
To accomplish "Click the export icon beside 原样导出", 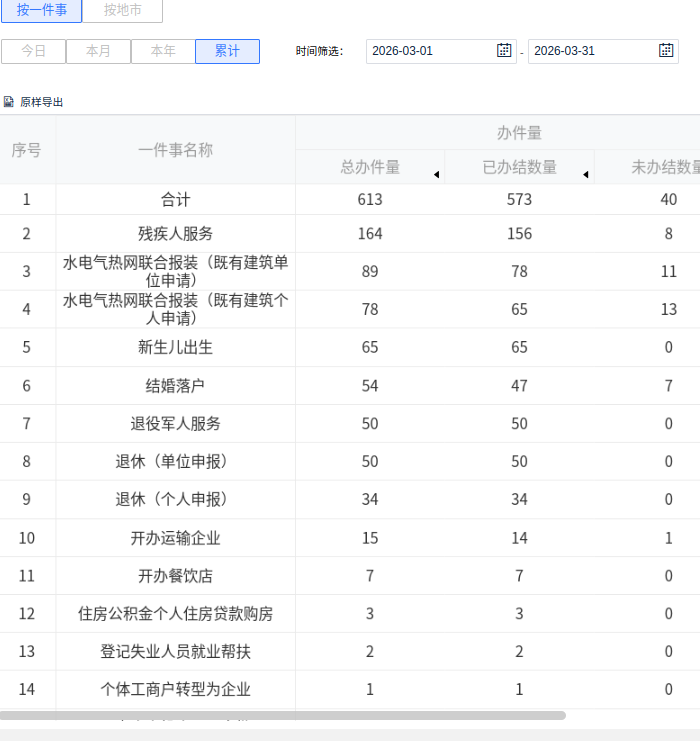I will [x=9, y=102].
